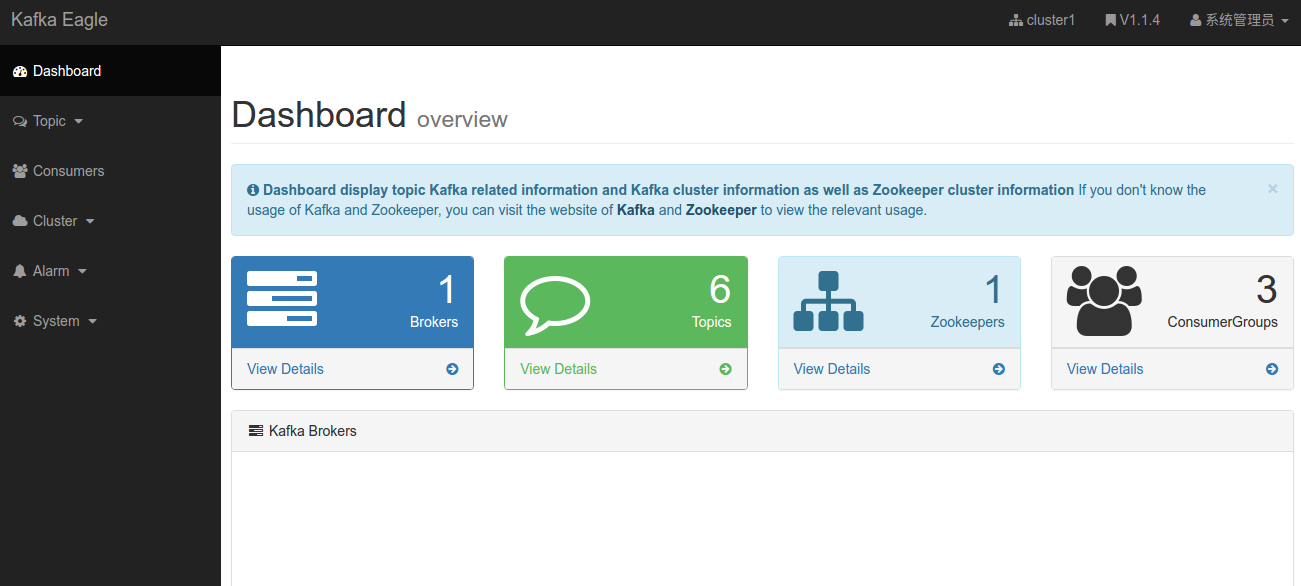1301x586 pixels.
Task: Click the arrow circle on Zookeepers card
Action: (999, 369)
